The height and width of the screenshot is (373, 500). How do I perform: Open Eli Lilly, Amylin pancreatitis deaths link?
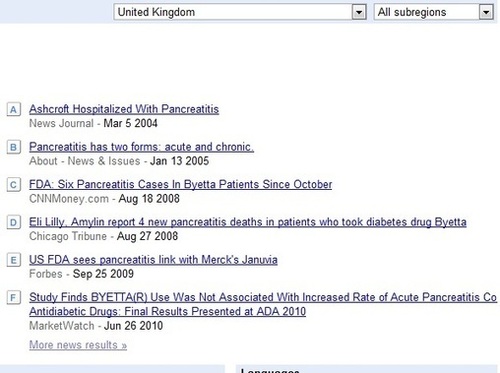(x=248, y=222)
